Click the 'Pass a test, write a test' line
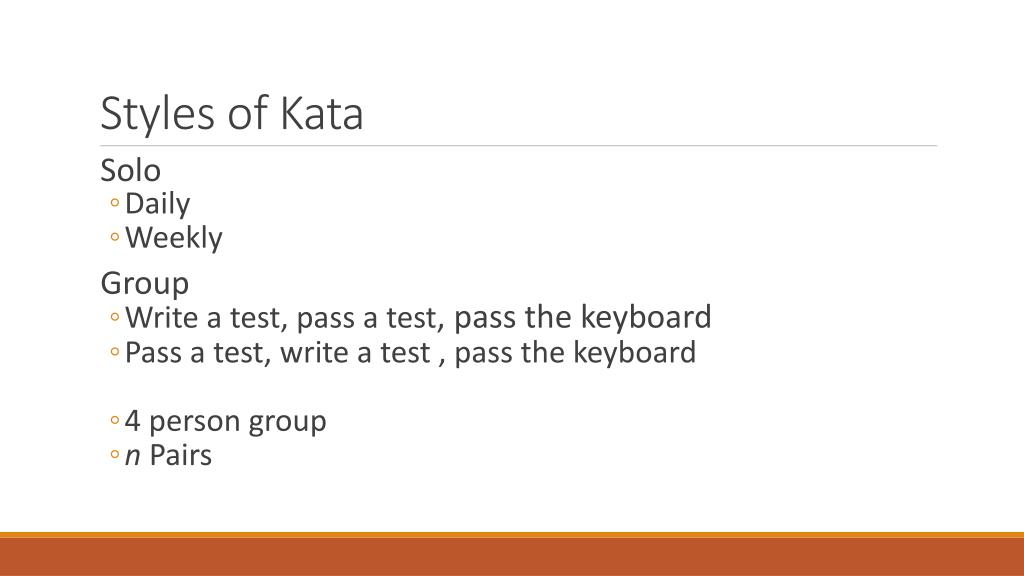 [410, 353]
